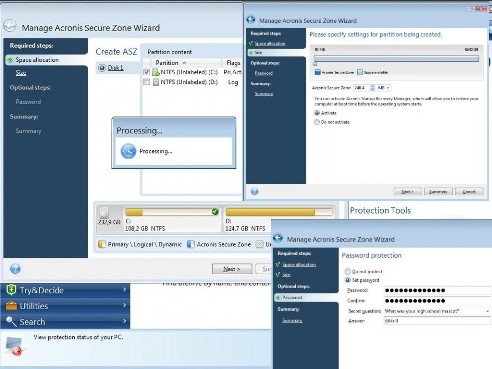Click green arrow beside Space allocation step

tap(10, 60)
